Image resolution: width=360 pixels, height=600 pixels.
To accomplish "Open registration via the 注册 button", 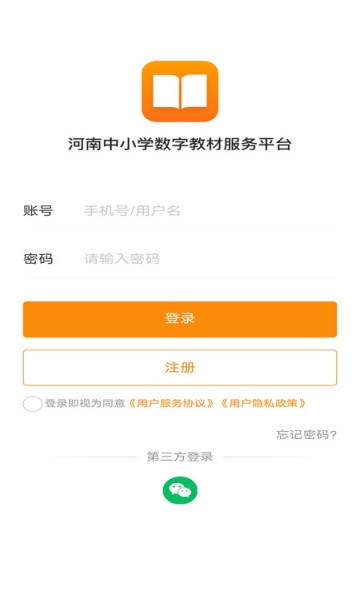I will click(180, 367).
